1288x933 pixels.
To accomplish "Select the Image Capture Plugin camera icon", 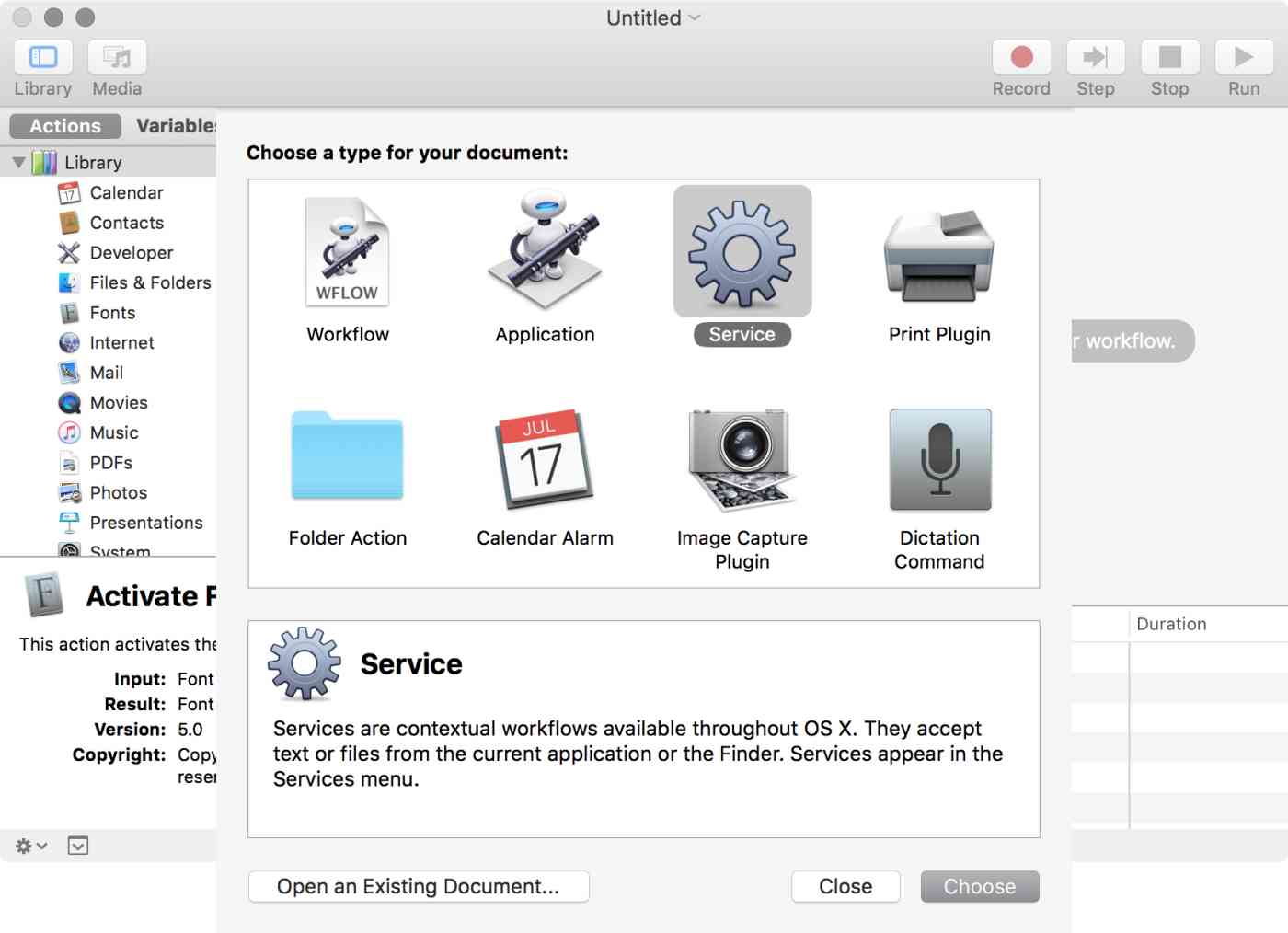I will click(742, 459).
